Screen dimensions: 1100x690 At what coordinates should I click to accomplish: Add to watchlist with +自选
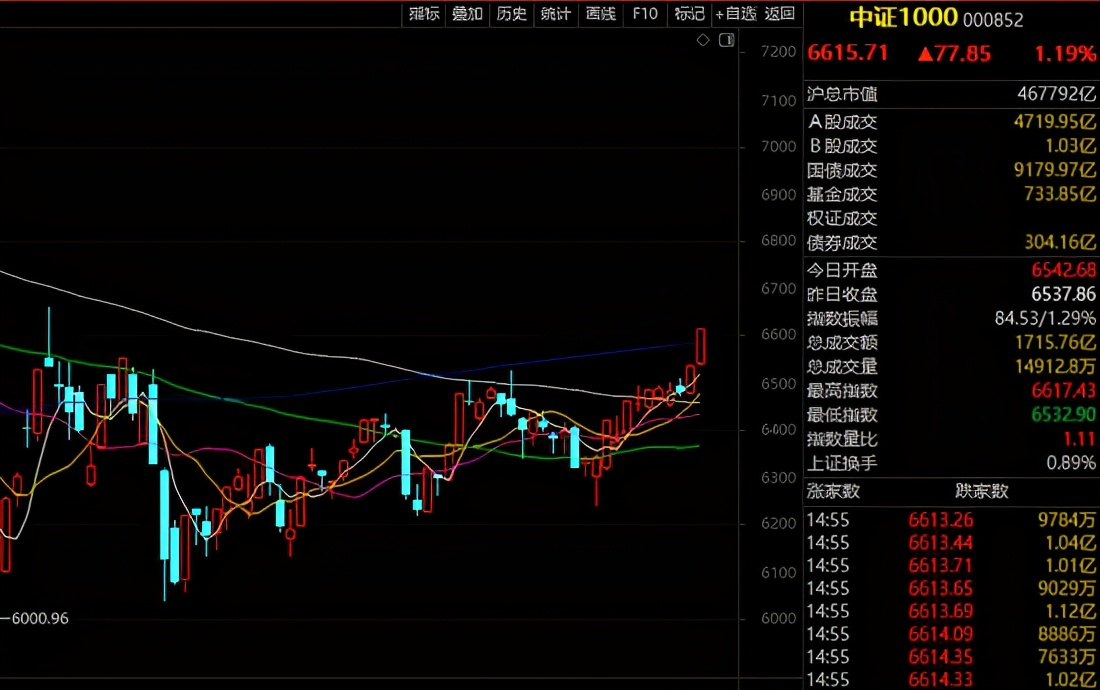[x=735, y=13]
